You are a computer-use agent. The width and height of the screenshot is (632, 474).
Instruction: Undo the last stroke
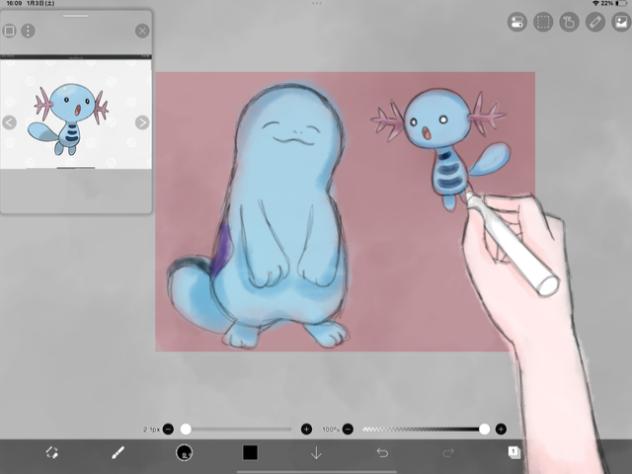[x=382, y=453]
